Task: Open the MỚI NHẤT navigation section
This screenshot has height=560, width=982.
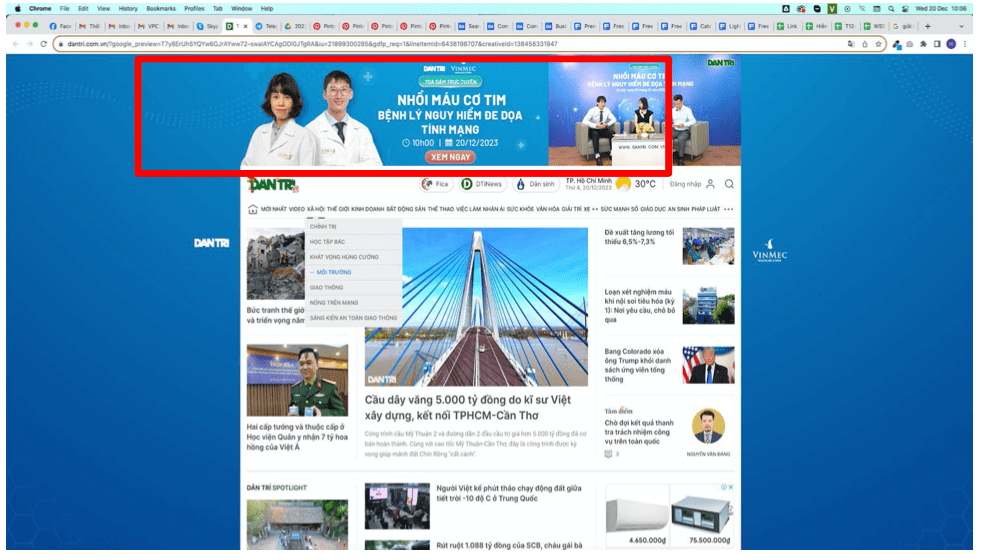Action: (x=274, y=209)
